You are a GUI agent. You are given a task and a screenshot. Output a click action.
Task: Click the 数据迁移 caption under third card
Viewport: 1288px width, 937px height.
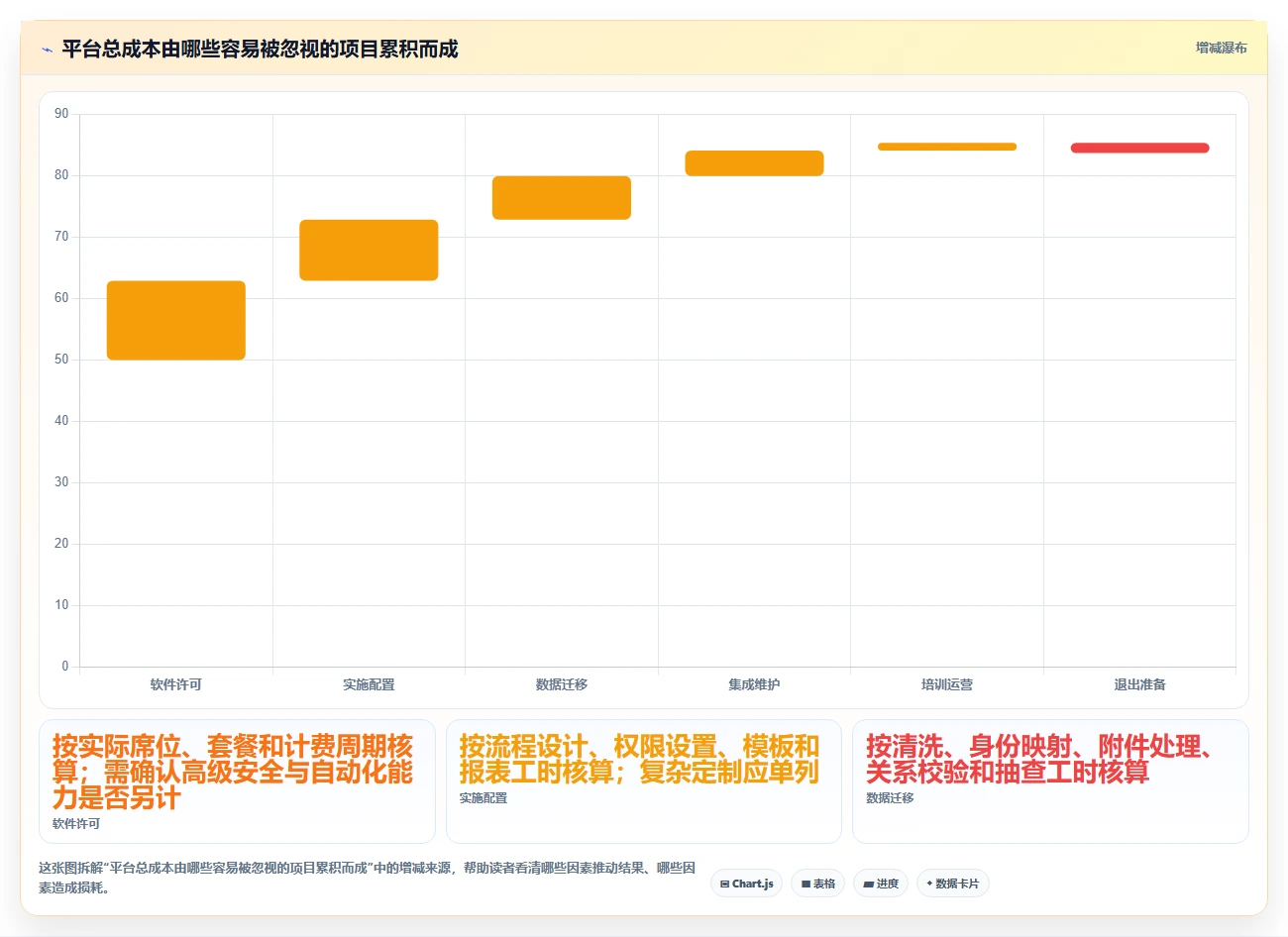click(x=890, y=798)
